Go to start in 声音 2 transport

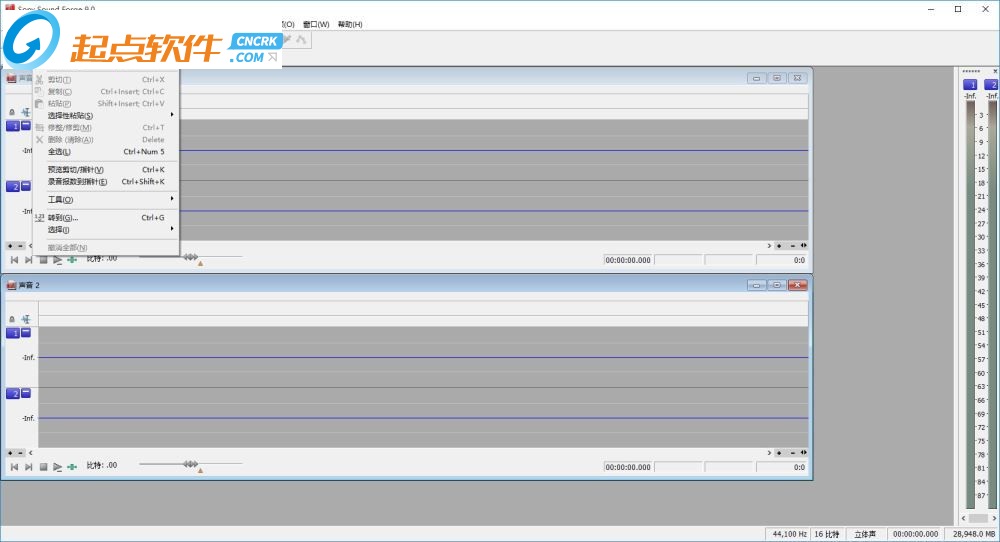pos(14,467)
